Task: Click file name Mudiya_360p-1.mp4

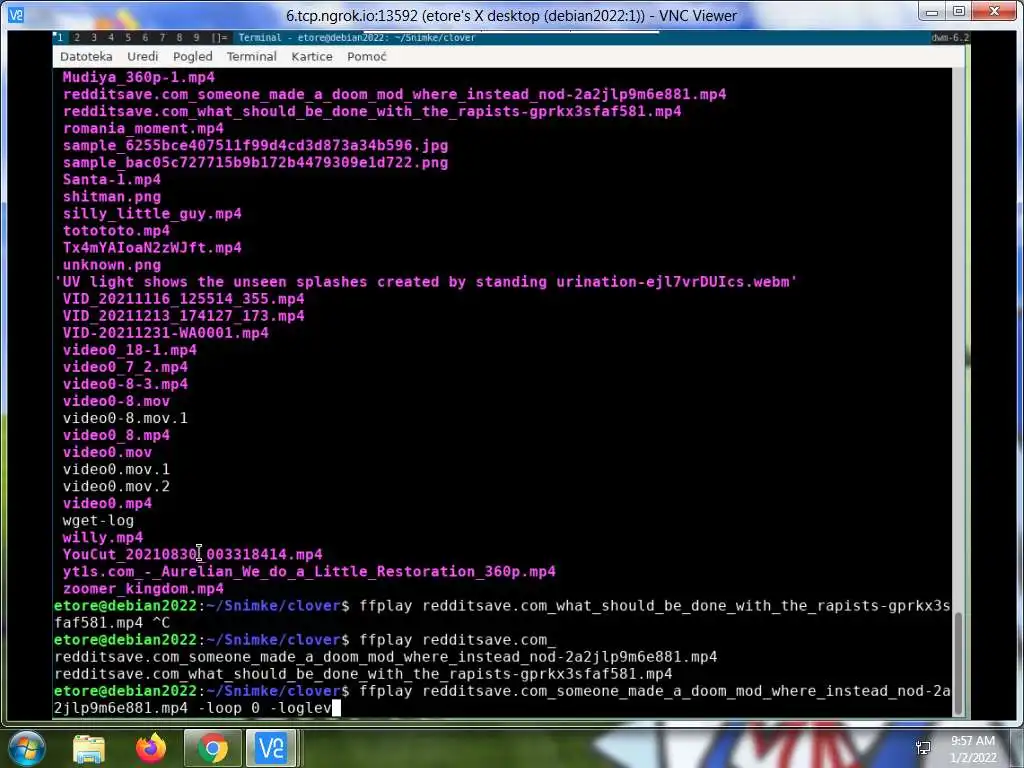Action: pyautogui.click(x=138, y=77)
